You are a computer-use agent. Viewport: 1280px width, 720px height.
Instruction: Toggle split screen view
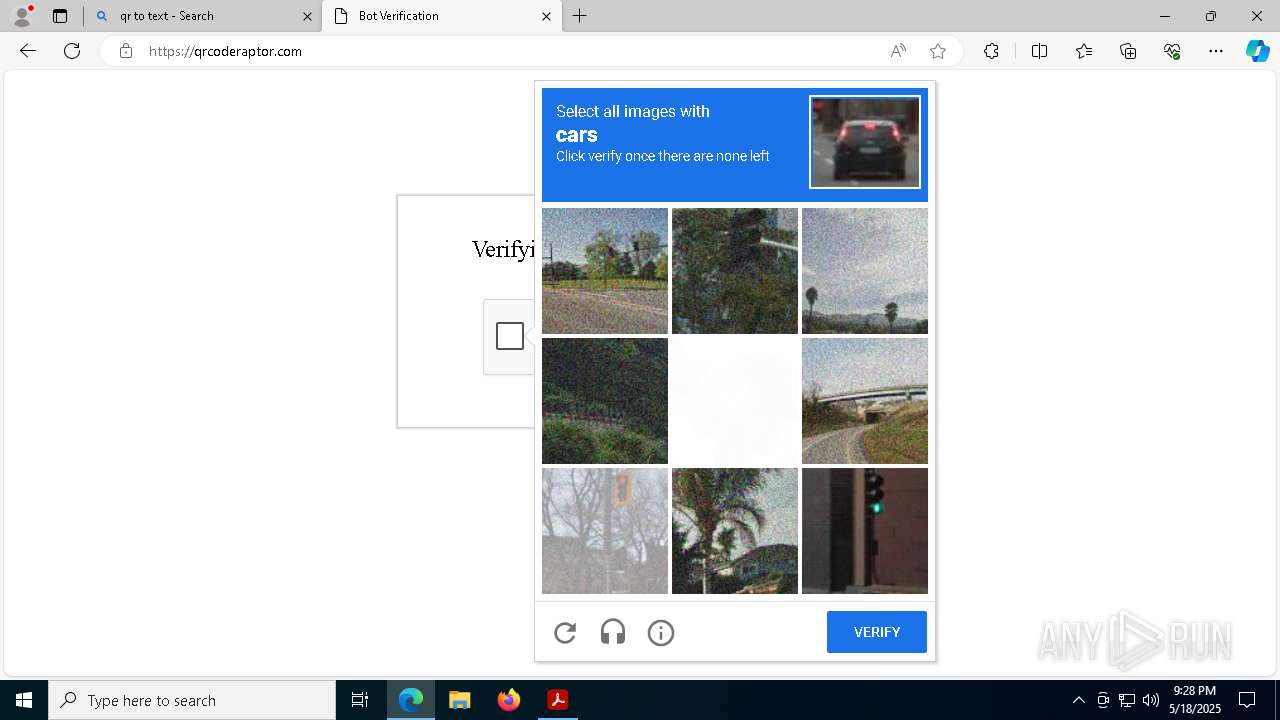[1039, 51]
